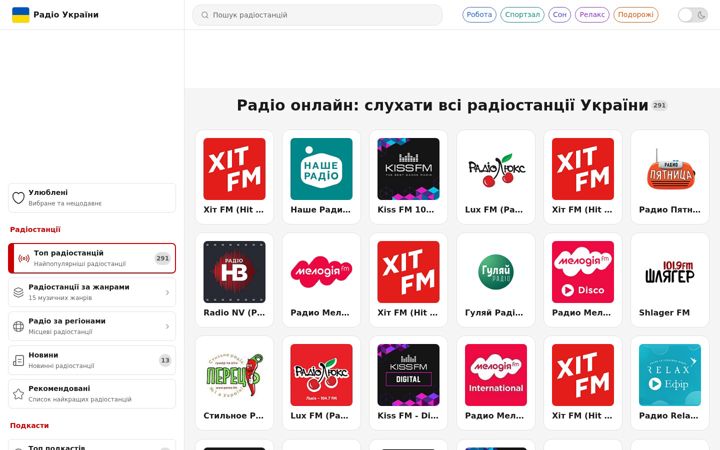Click the Гуляй Раді... station name

(x=494, y=313)
